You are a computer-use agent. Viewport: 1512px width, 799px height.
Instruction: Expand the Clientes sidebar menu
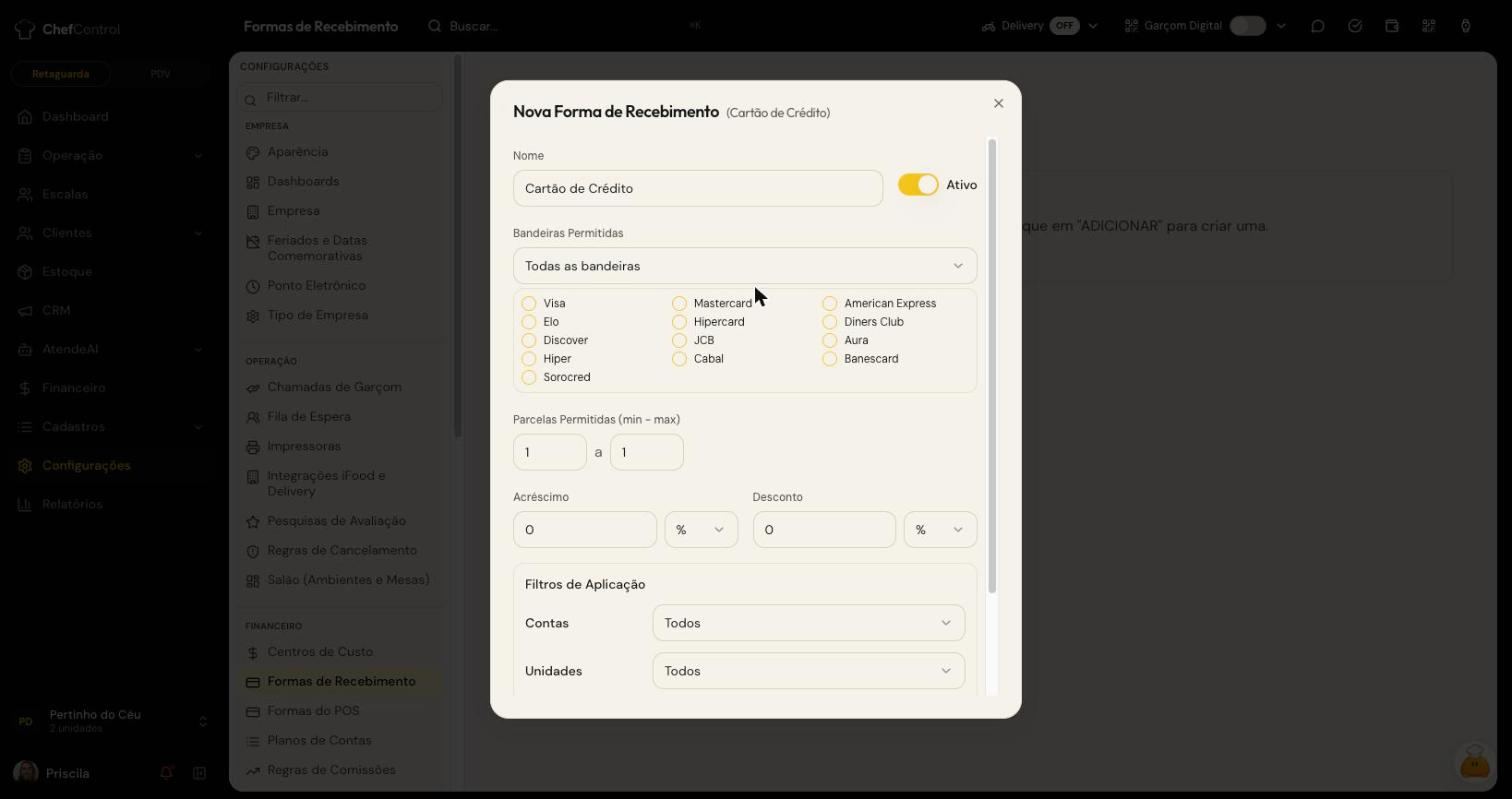click(x=110, y=233)
